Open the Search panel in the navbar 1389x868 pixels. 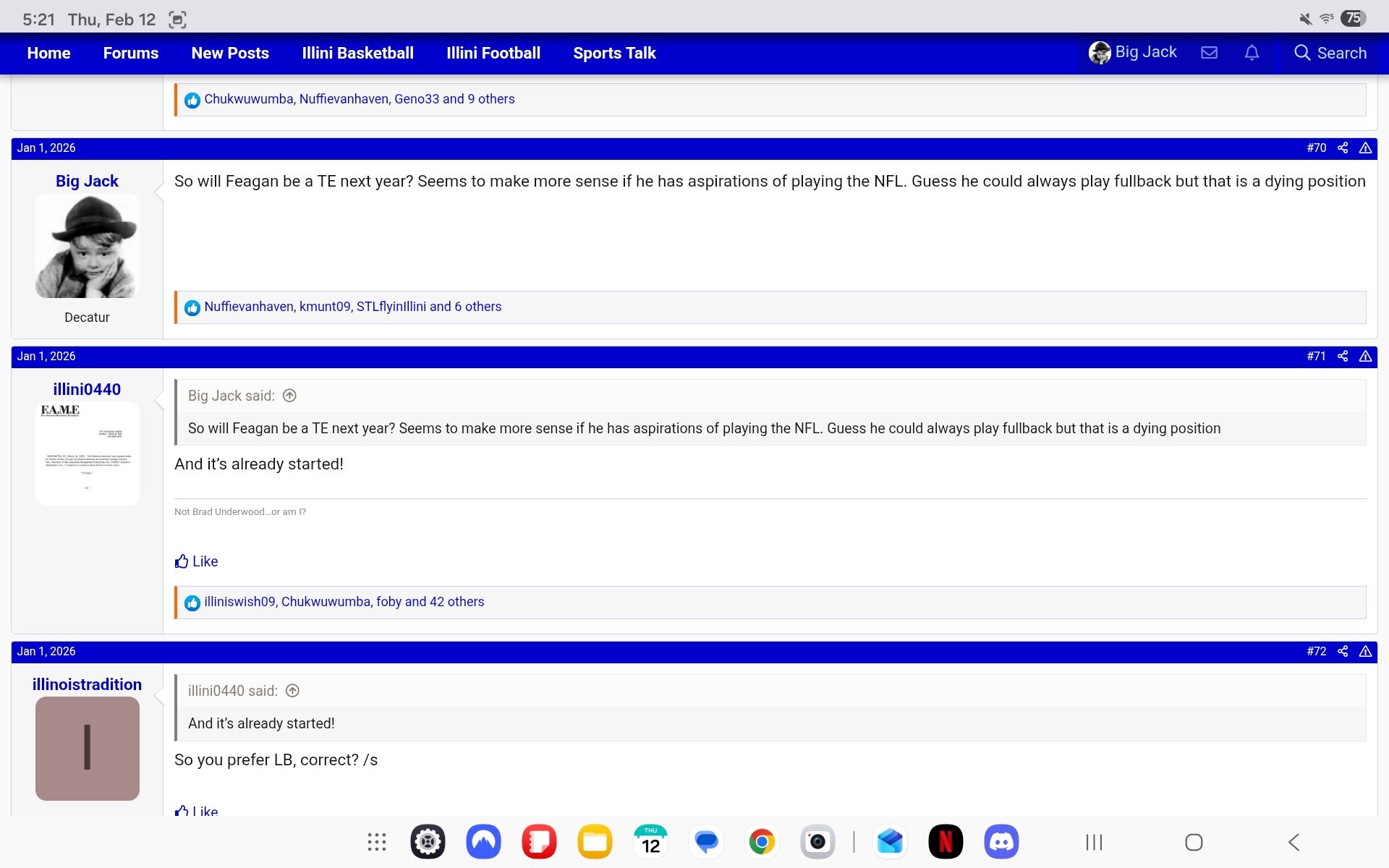[1330, 53]
